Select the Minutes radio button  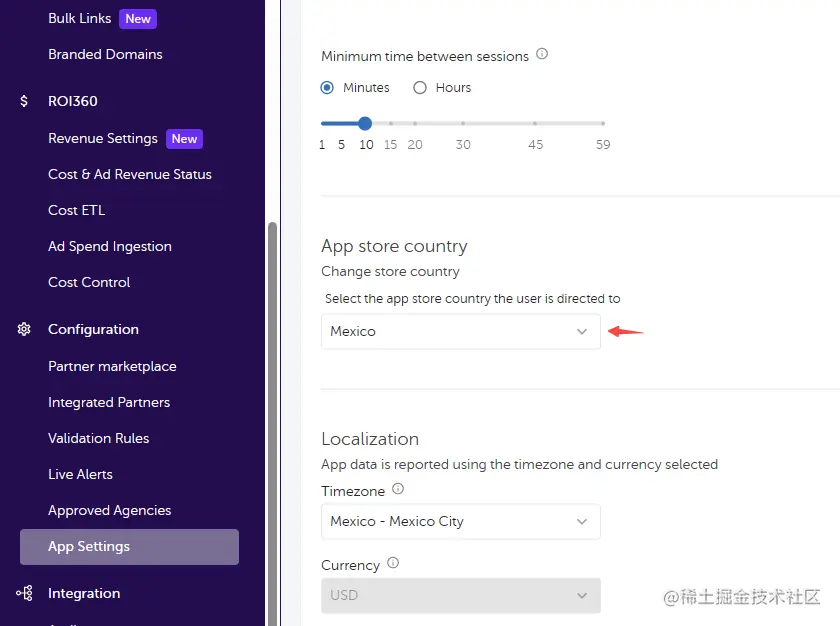[327, 87]
